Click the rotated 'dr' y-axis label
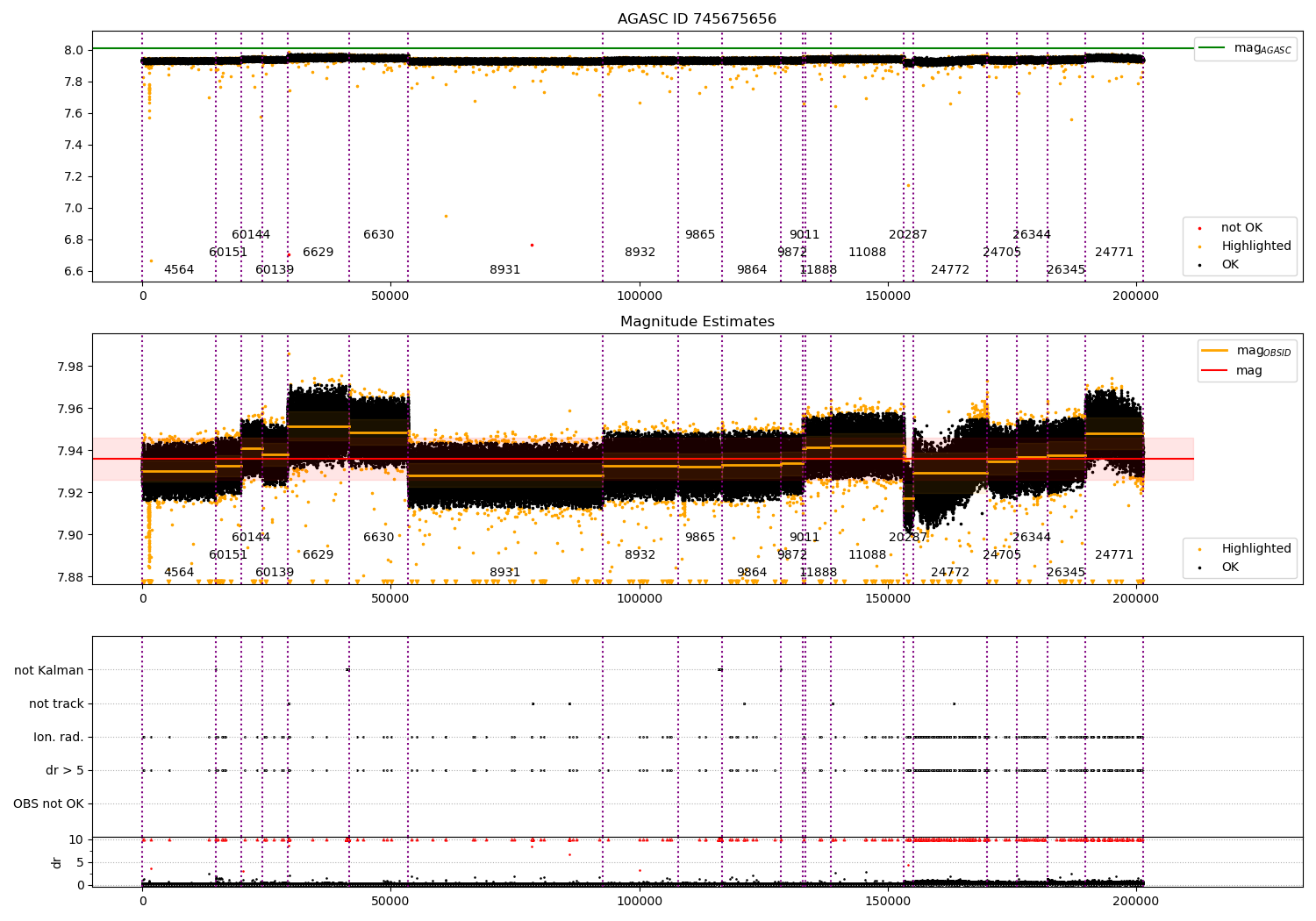 coord(57,862)
